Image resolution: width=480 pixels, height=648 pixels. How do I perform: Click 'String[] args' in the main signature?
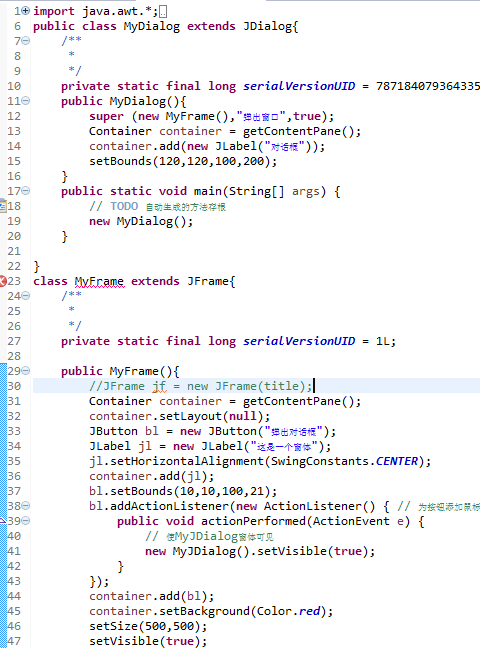pos(274,191)
